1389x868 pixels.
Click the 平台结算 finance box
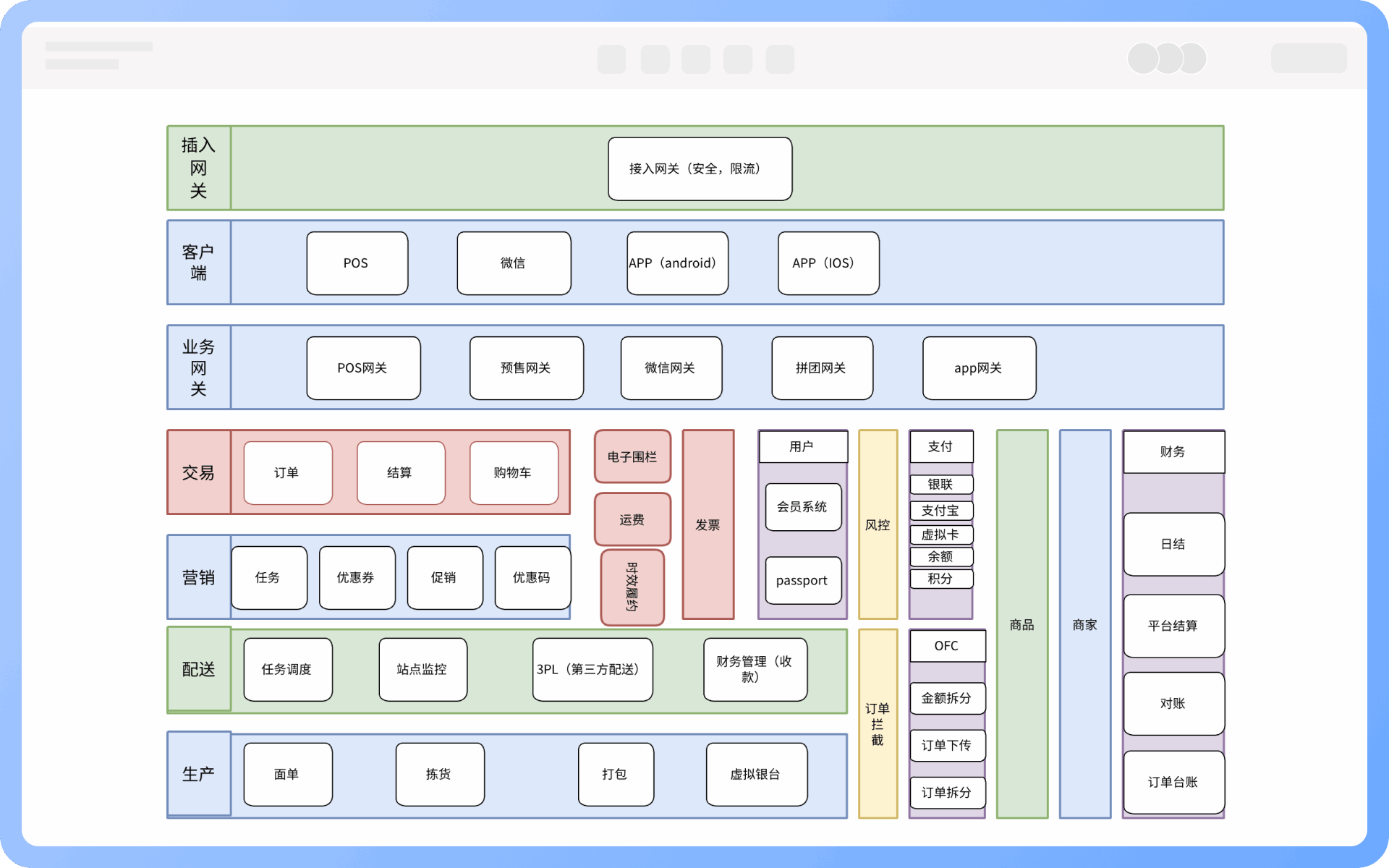click(1173, 626)
